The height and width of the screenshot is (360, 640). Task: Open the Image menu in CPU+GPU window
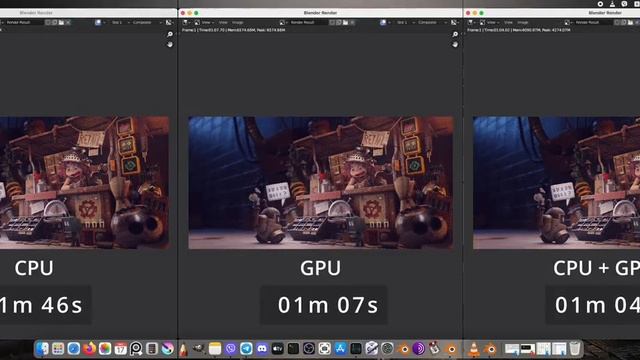[x=523, y=22]
